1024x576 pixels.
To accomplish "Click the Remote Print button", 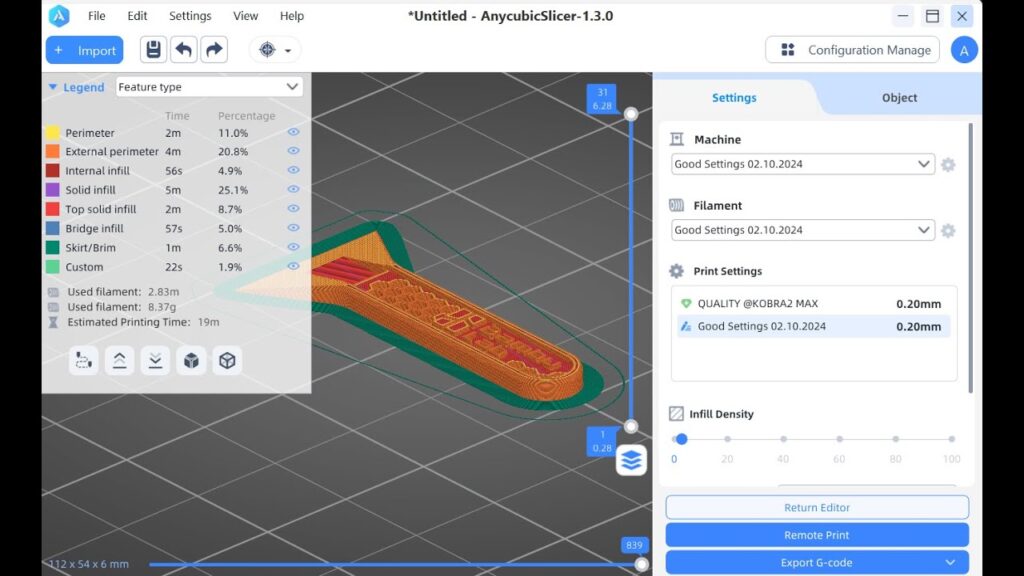I will [817, 535].
